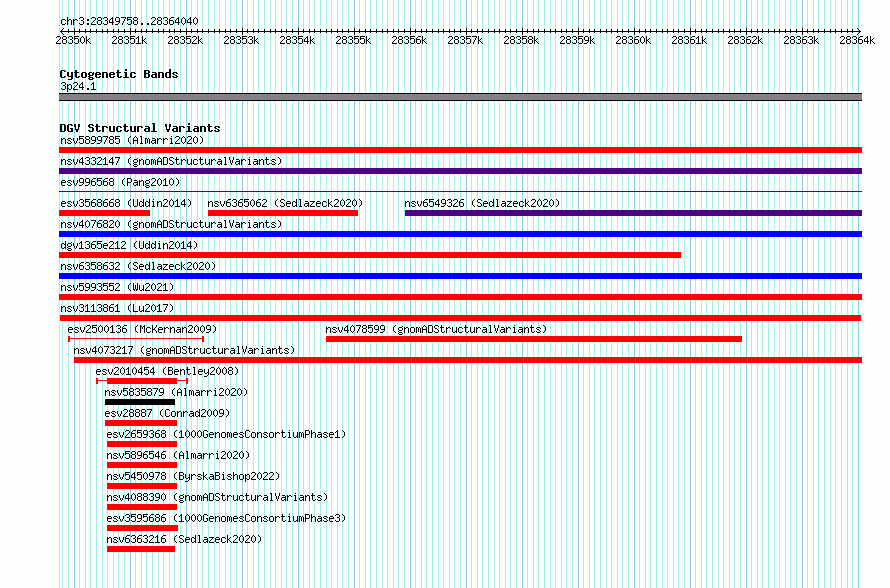Open nsv4332147 (gnomADStructuralVariants) label
Screen dimensions: 890x588
click(x=171, y=161)
